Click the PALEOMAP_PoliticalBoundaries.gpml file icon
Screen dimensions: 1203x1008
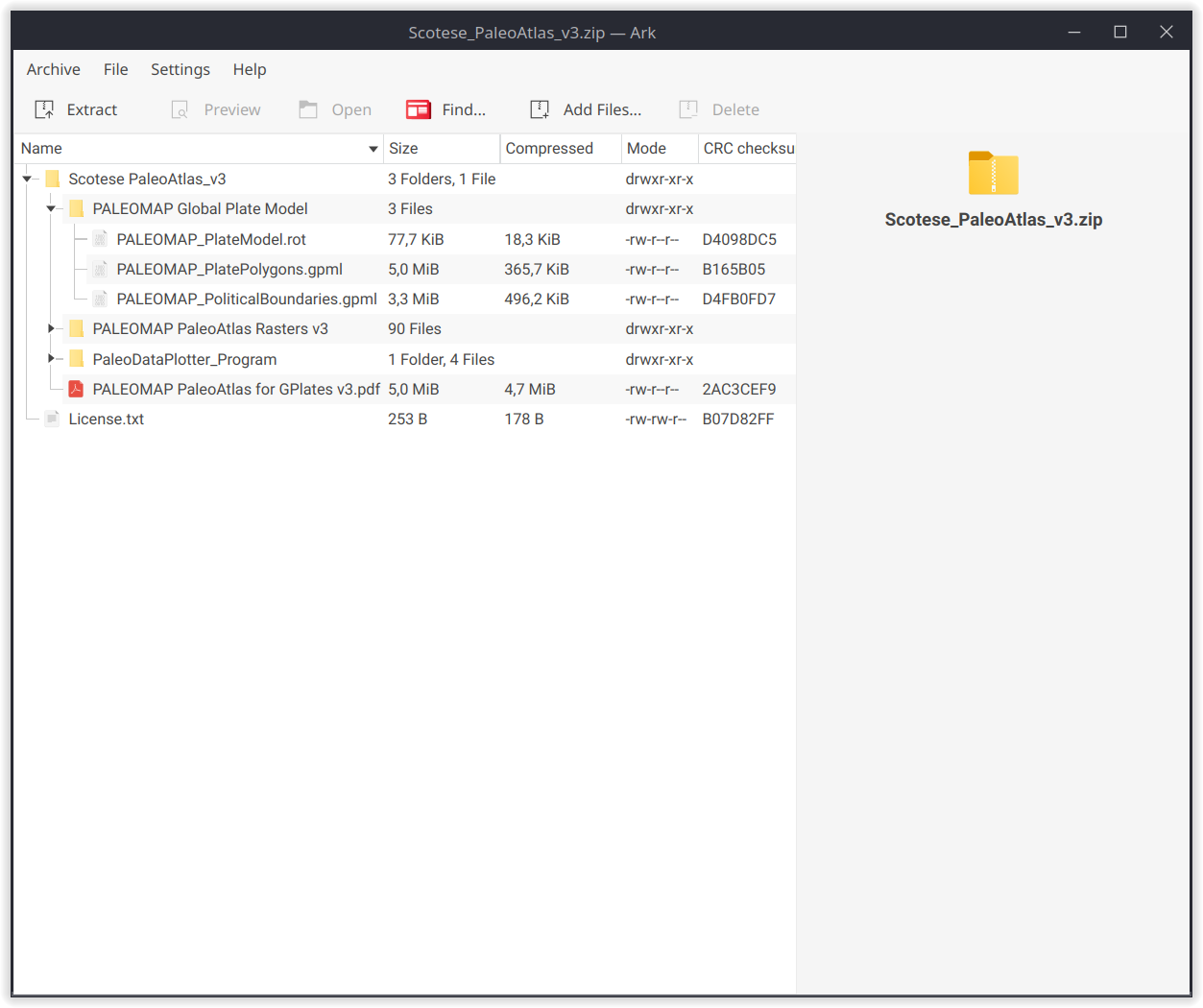click(101, 299)
